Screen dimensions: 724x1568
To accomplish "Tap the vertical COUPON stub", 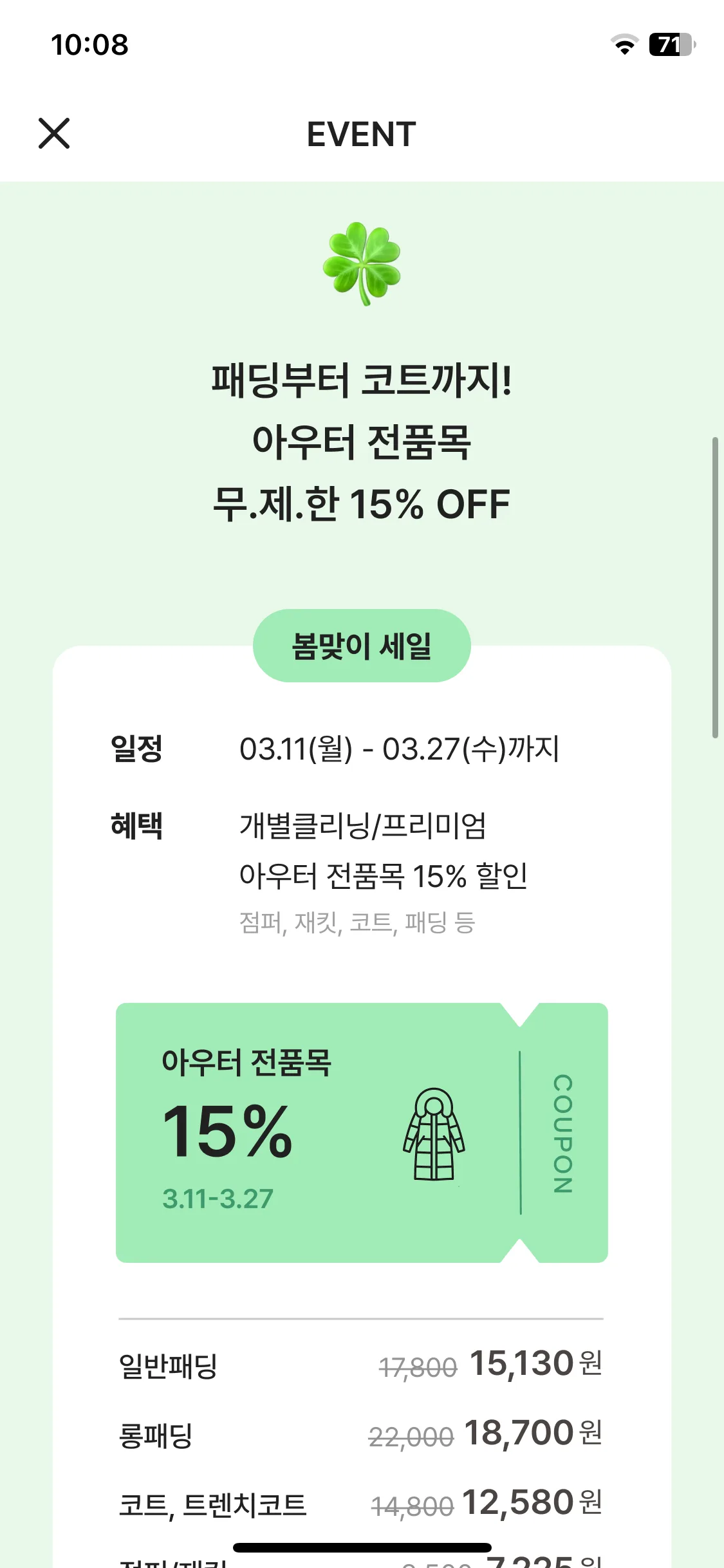I will click(x=563, y=1133).
